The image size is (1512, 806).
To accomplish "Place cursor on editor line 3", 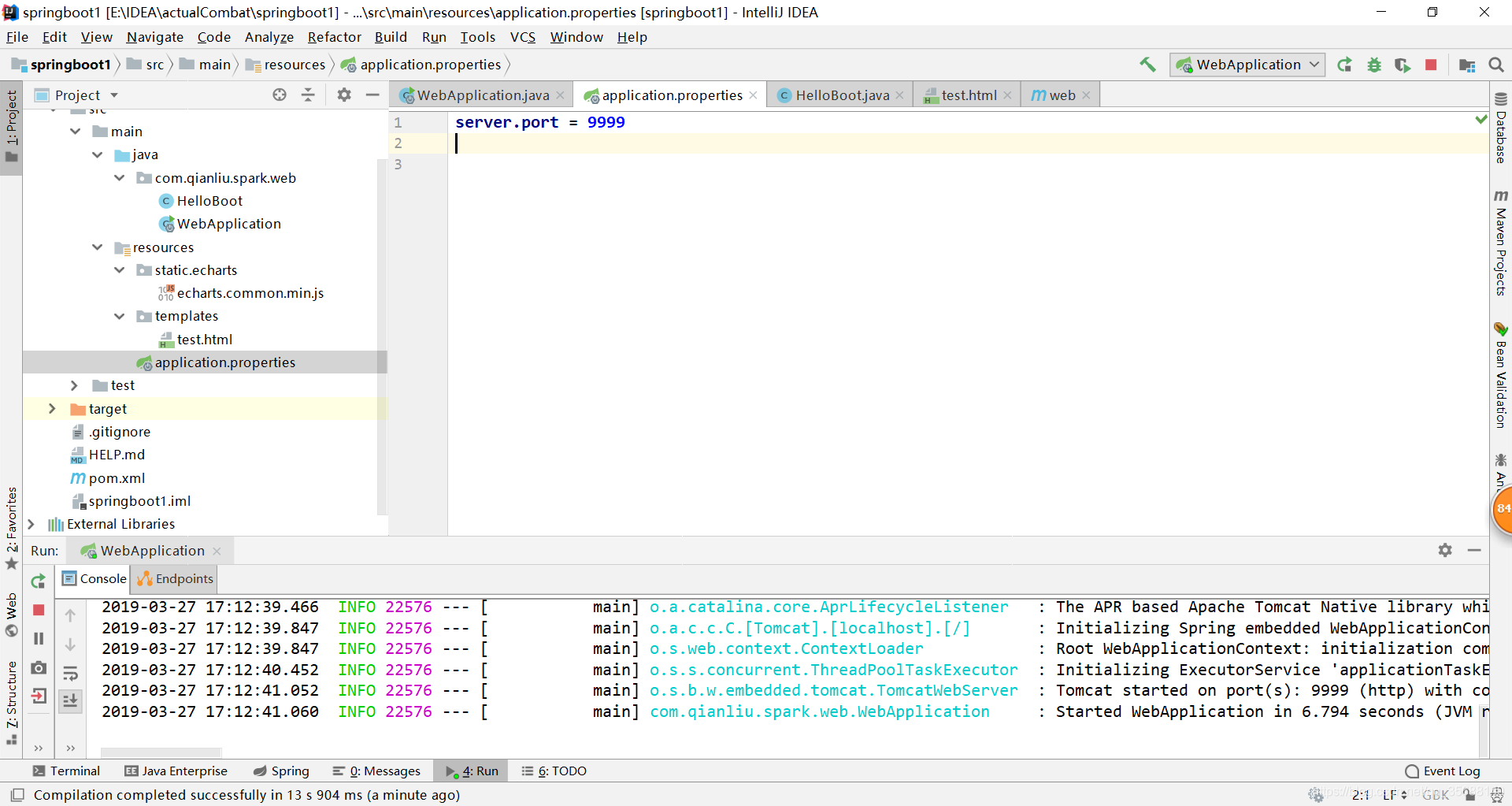I will [968, 164].
